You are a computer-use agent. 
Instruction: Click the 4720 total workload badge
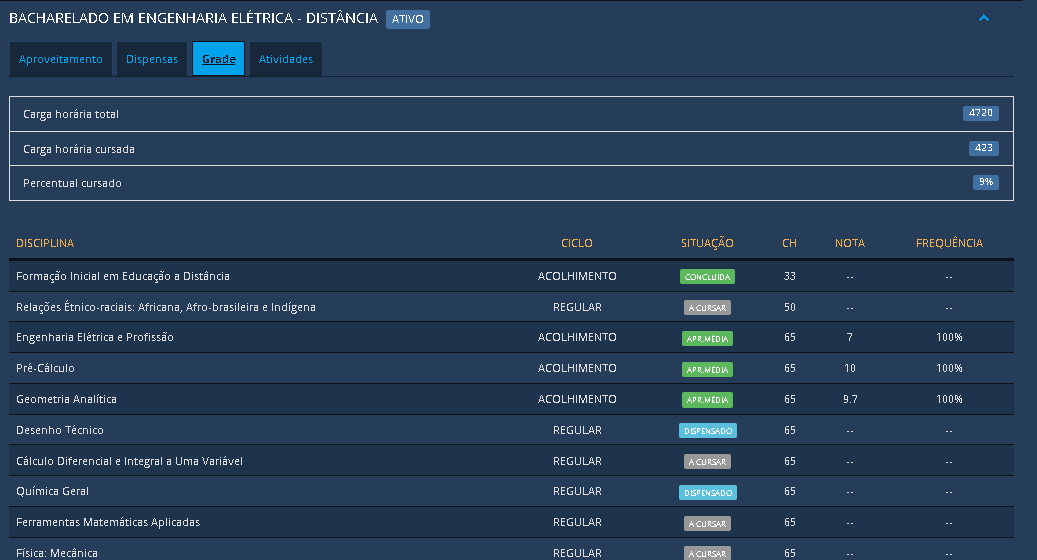coord(980,113)
